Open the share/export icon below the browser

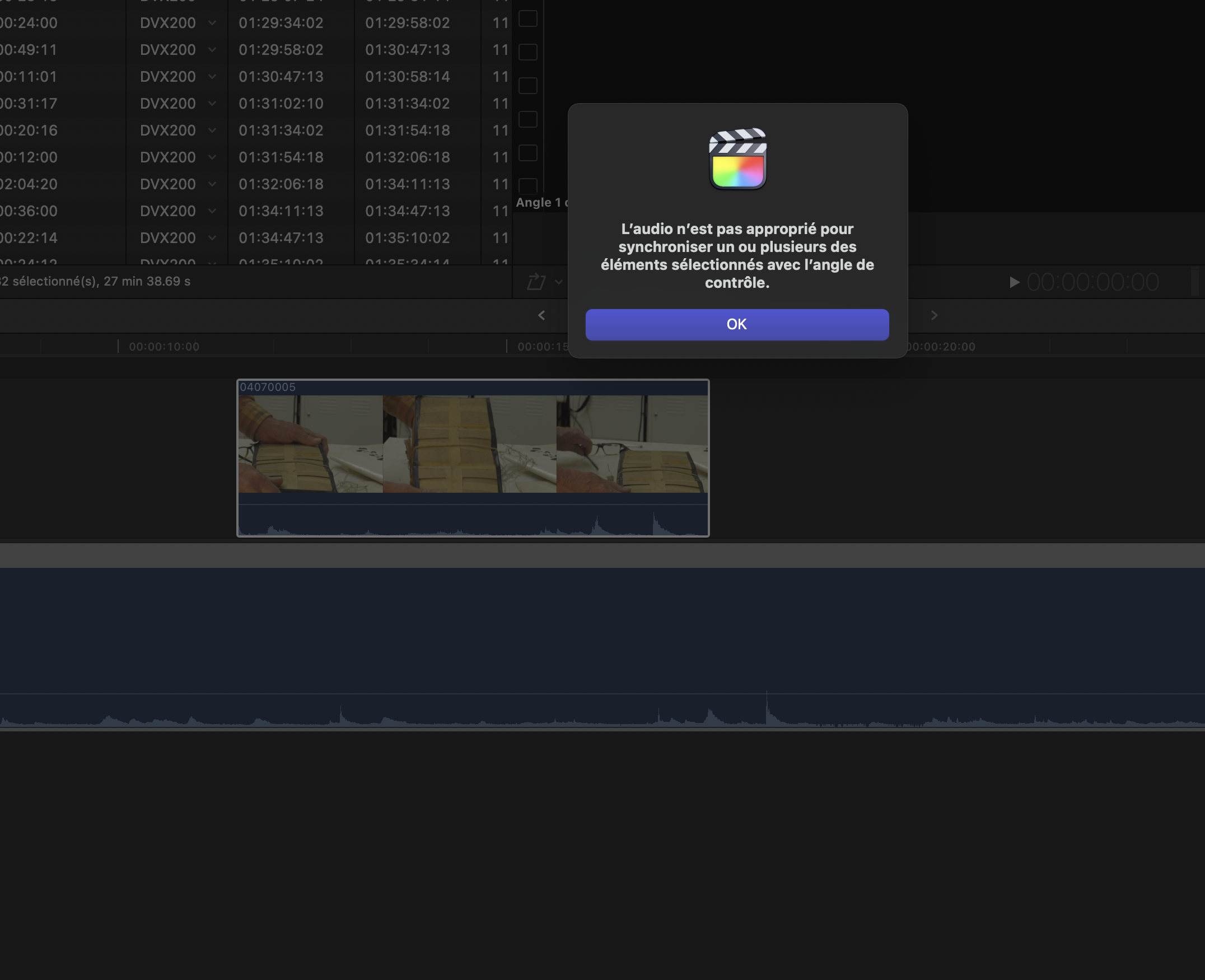(x=536, y=281)
